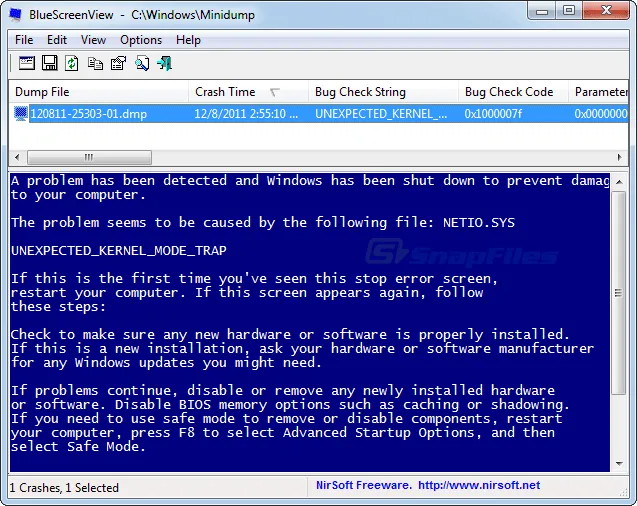Click the '1 Crashes, 1 Selected' status text
The width and height of the screenshot is (637, 506).
[64, 488]
